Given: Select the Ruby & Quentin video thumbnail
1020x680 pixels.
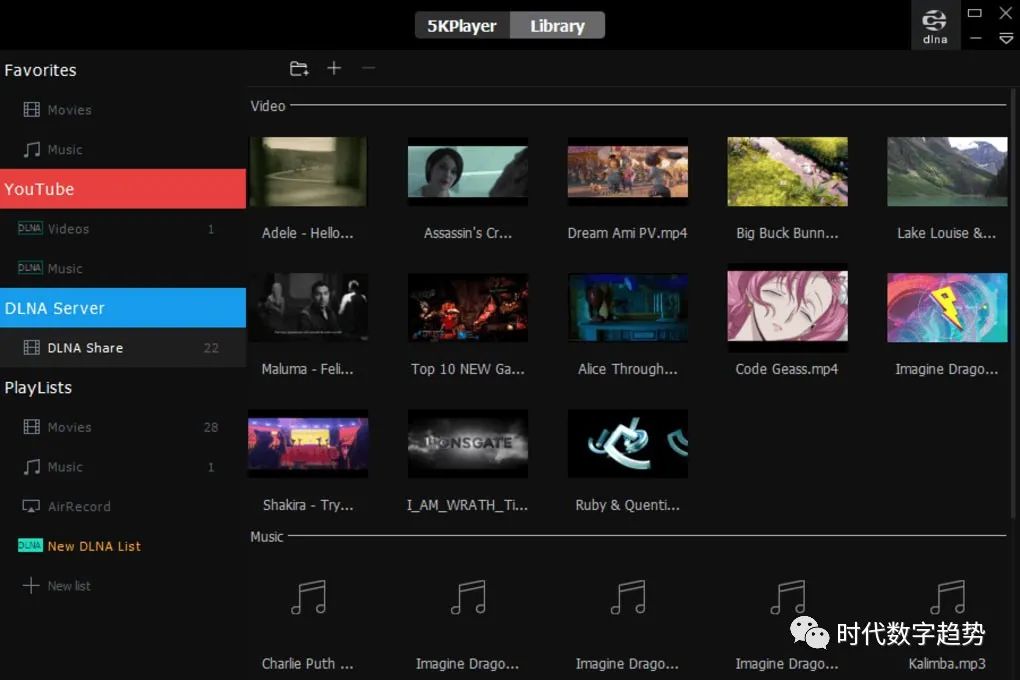Looking at the screenshot, I should pos(628,443).
